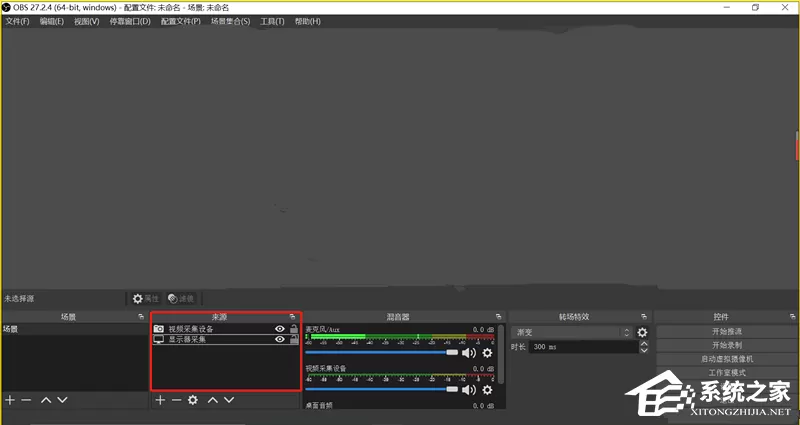The width and height of the screenshot is (800, 425).
Task: Pop out the 混音器 dock panel
Action: tap(498, 317)
